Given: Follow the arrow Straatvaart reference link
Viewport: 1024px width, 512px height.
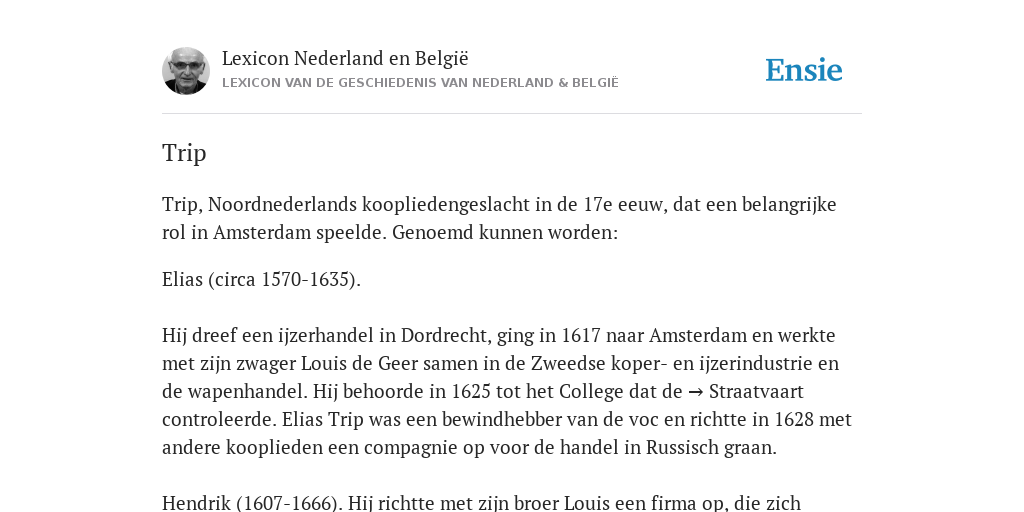Looking at the screenshot, I should [x=745, y=391].
